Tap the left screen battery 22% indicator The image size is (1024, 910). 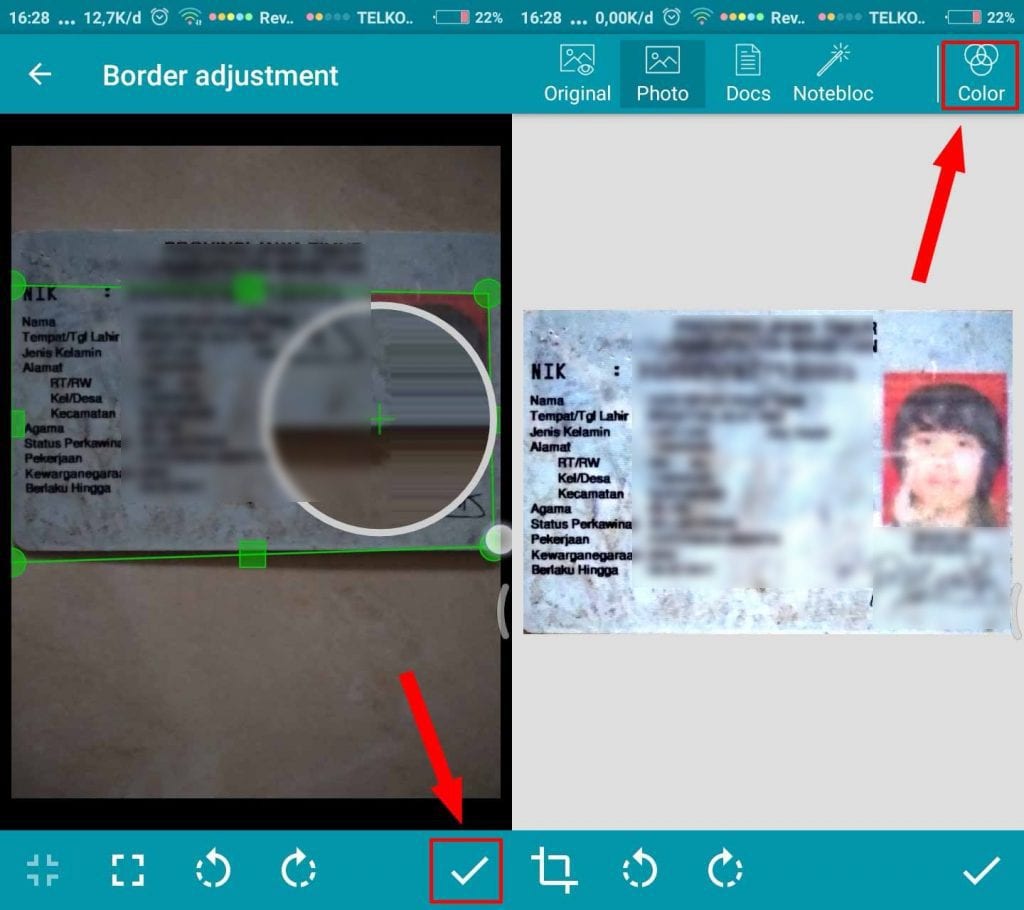click(468, 17)
